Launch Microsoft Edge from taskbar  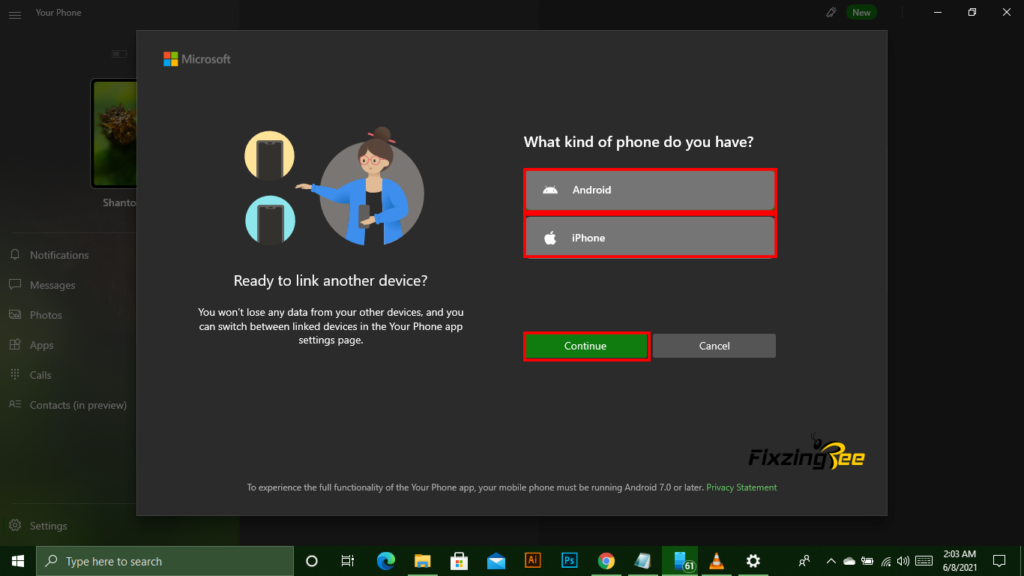coord(385,561)
